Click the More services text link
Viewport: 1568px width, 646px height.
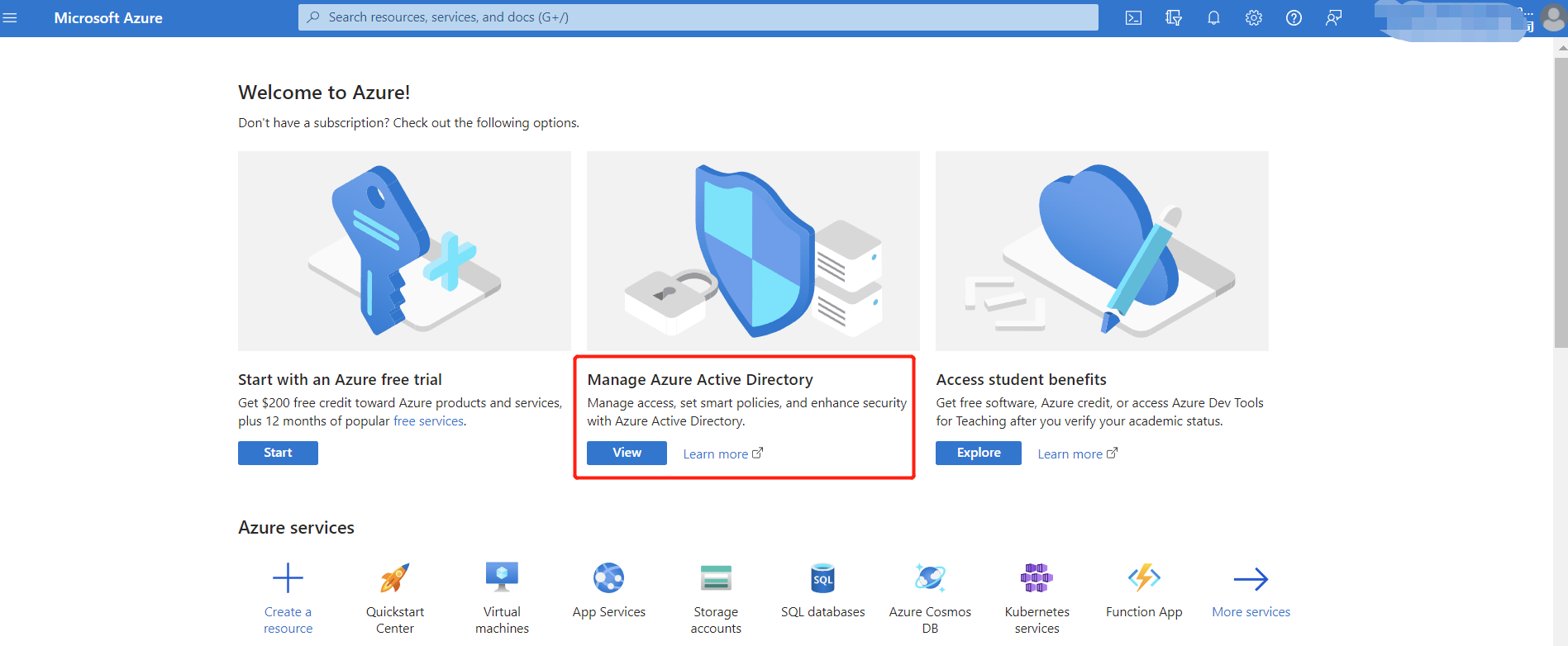click(x=1251, y=612)
